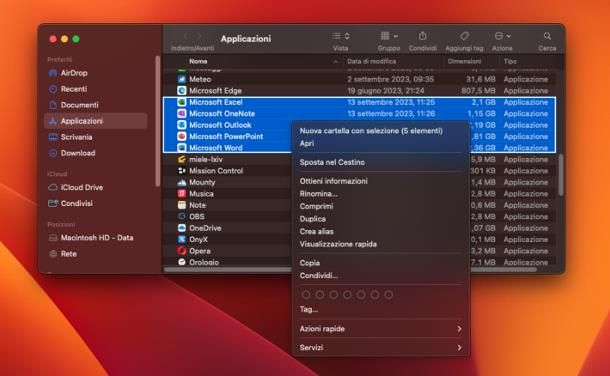Click the Condividi share toolbar icon

(422, 36)
